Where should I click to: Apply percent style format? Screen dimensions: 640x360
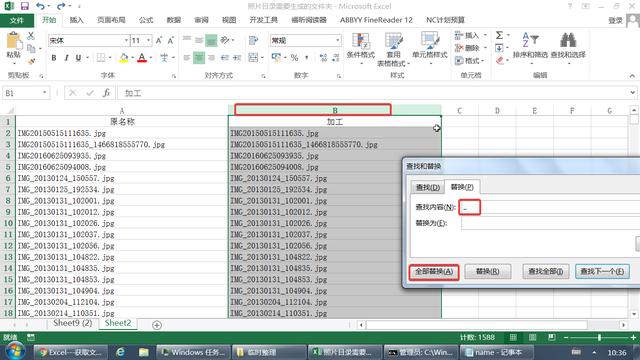click(294, 58)
